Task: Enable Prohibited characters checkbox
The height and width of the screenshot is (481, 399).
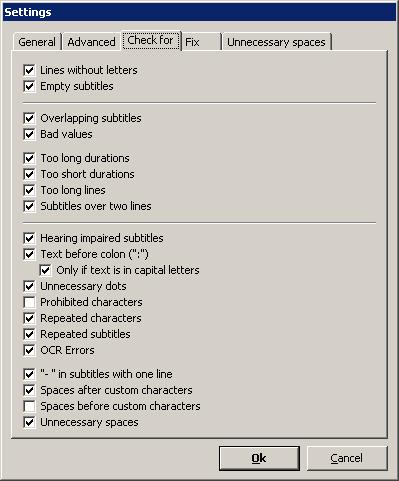Action: [29, 302]
